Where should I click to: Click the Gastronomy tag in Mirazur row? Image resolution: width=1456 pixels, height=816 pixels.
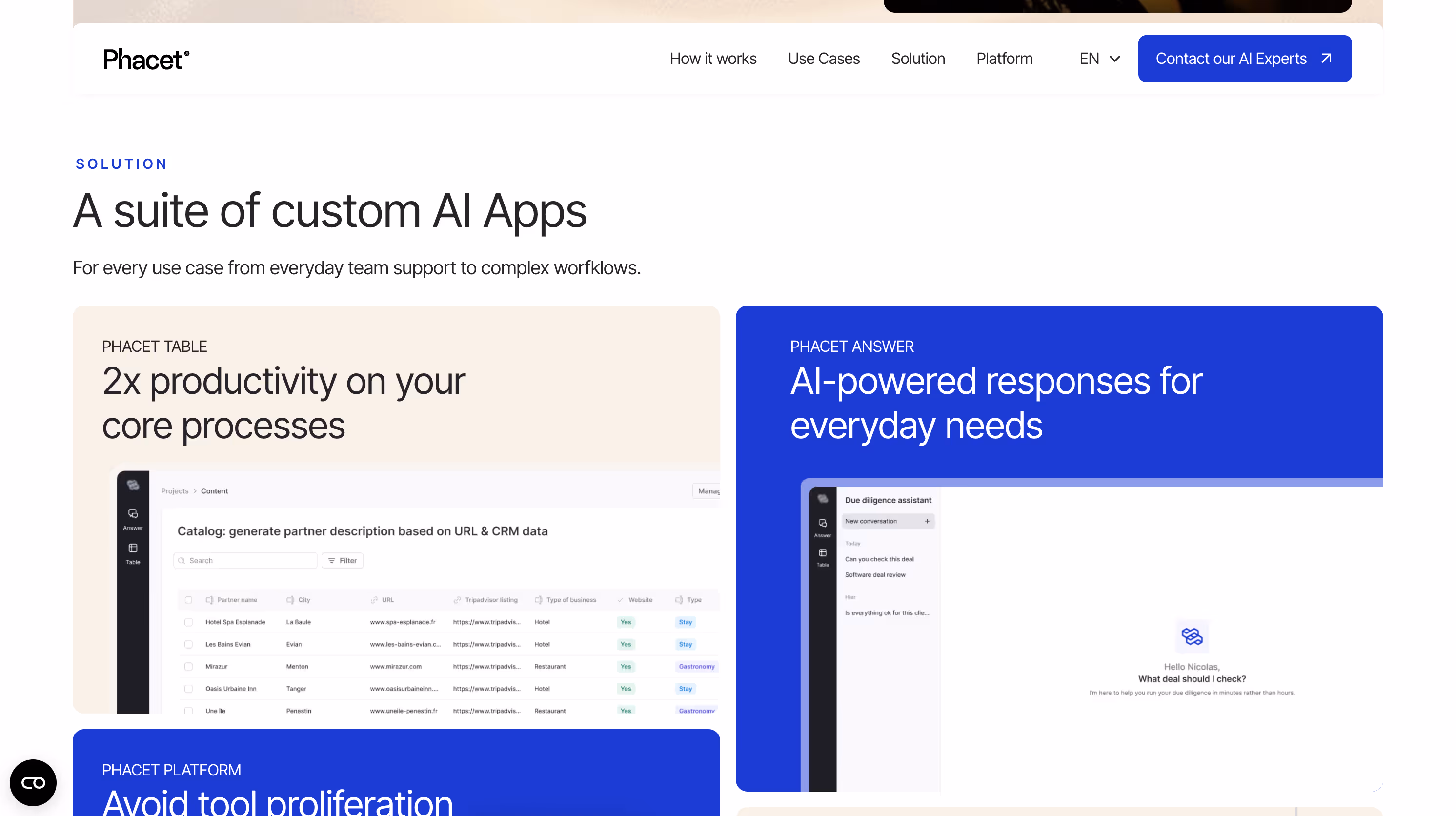pyautogui.click(x=696, y=666)
